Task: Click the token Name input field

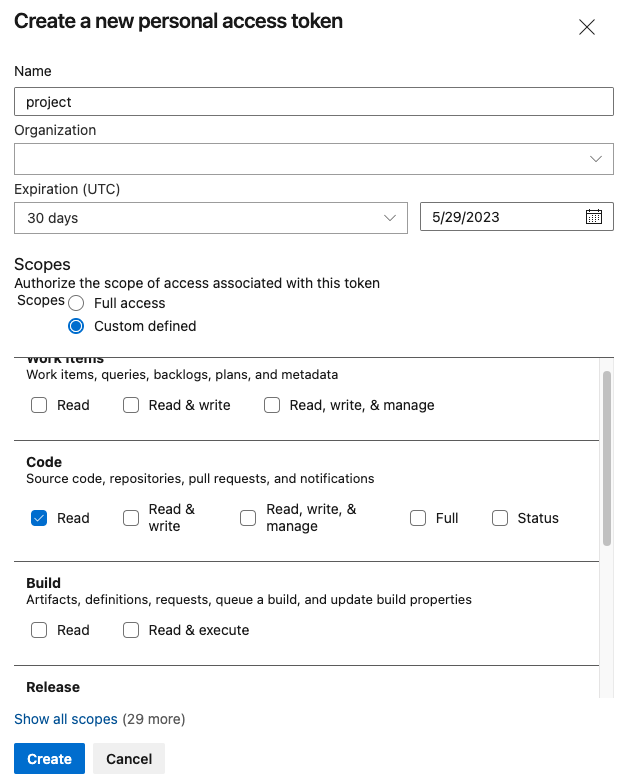Action: pos(313,102)
